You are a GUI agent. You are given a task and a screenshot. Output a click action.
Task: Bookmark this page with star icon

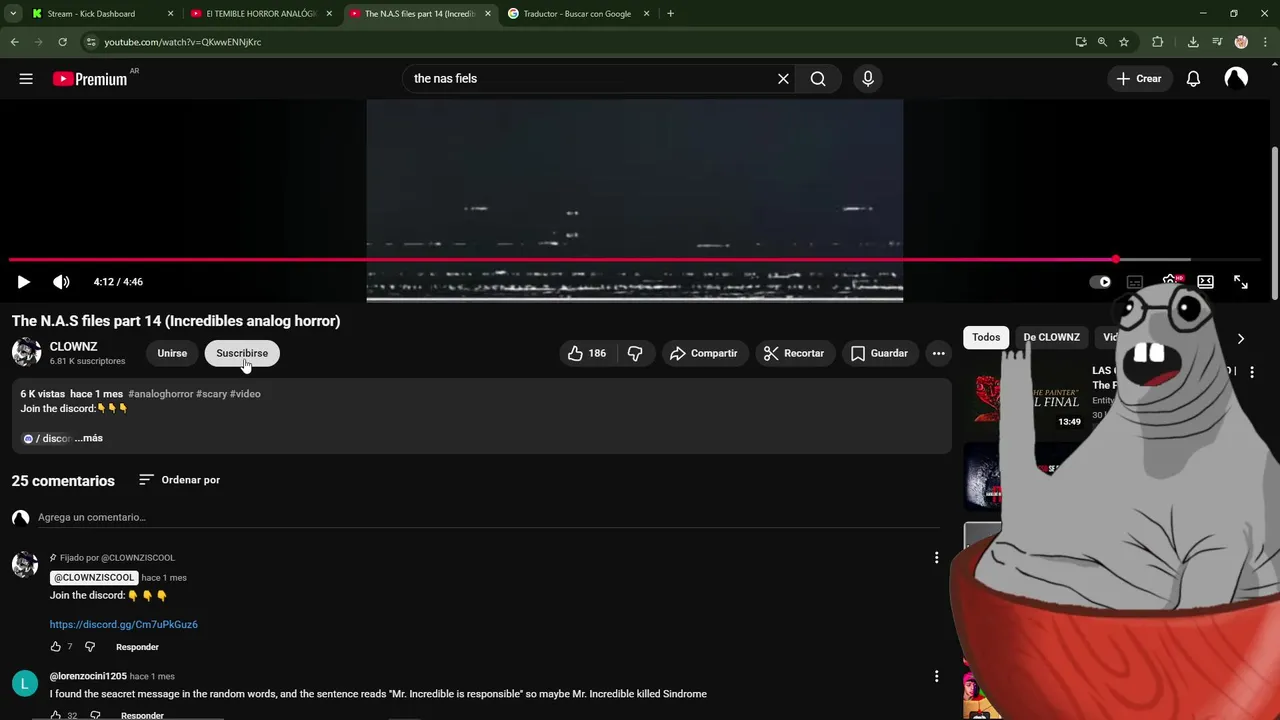[1124, 42]
